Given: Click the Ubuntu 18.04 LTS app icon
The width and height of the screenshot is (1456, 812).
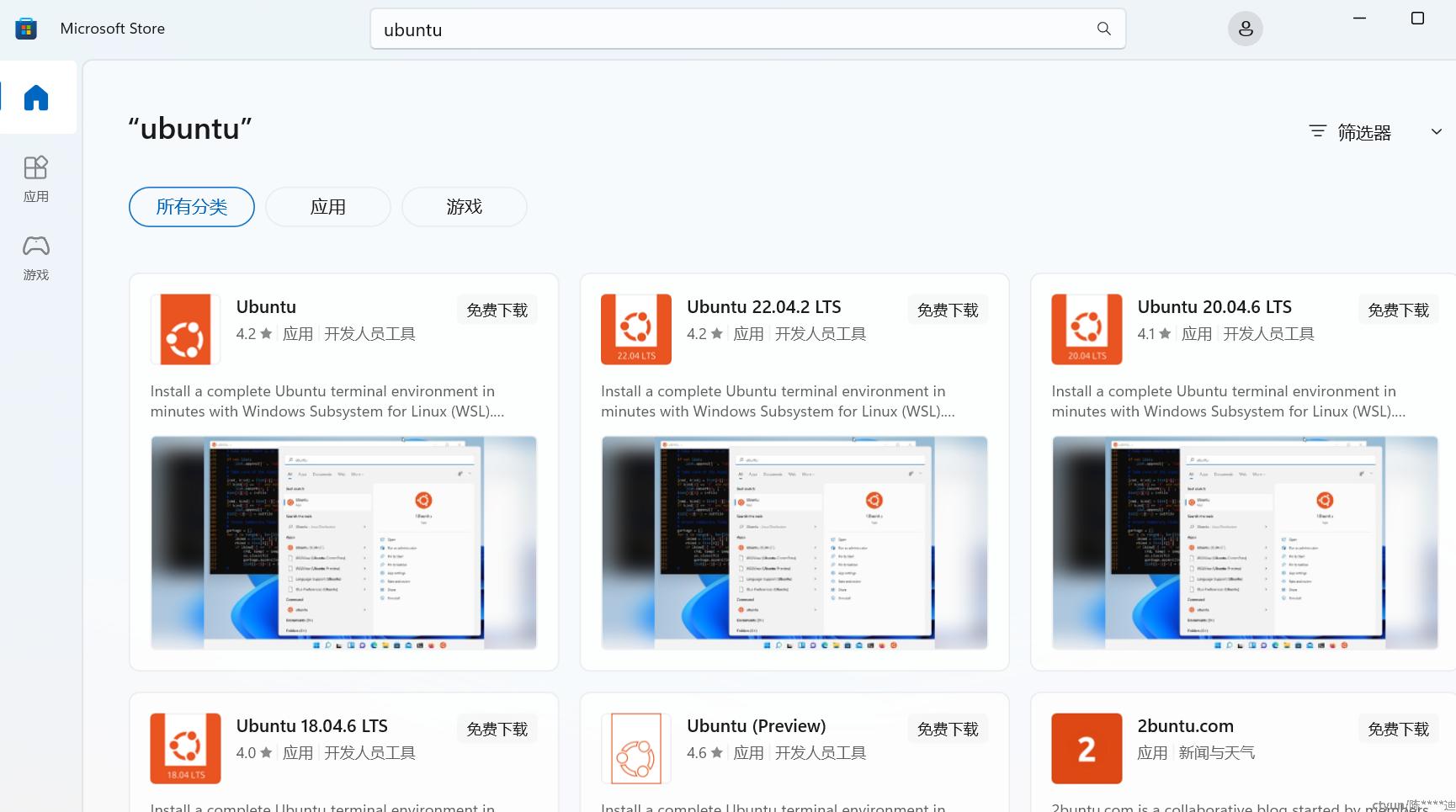Looking at the screenshot, I should 185,748.
